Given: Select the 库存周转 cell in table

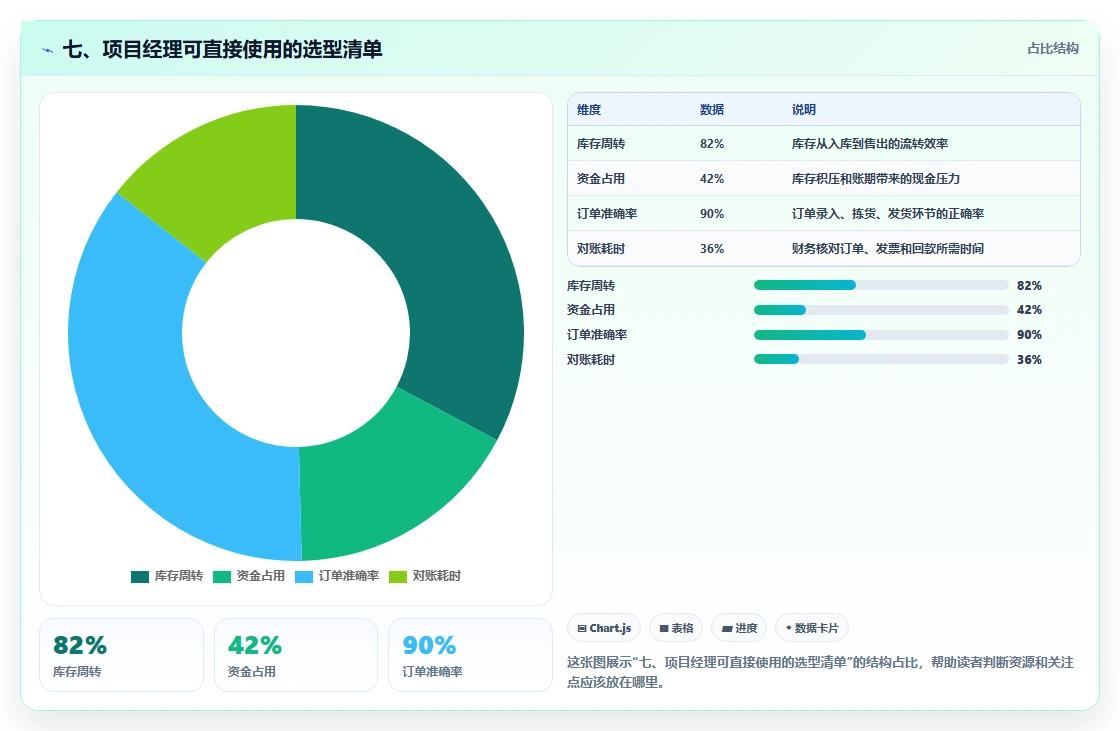Looking at the screenshot, I should point(601,144).
